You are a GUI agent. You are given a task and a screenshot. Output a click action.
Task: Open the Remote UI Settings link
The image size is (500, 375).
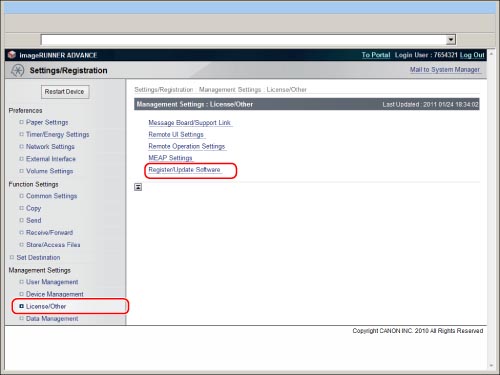pos(176,134)
